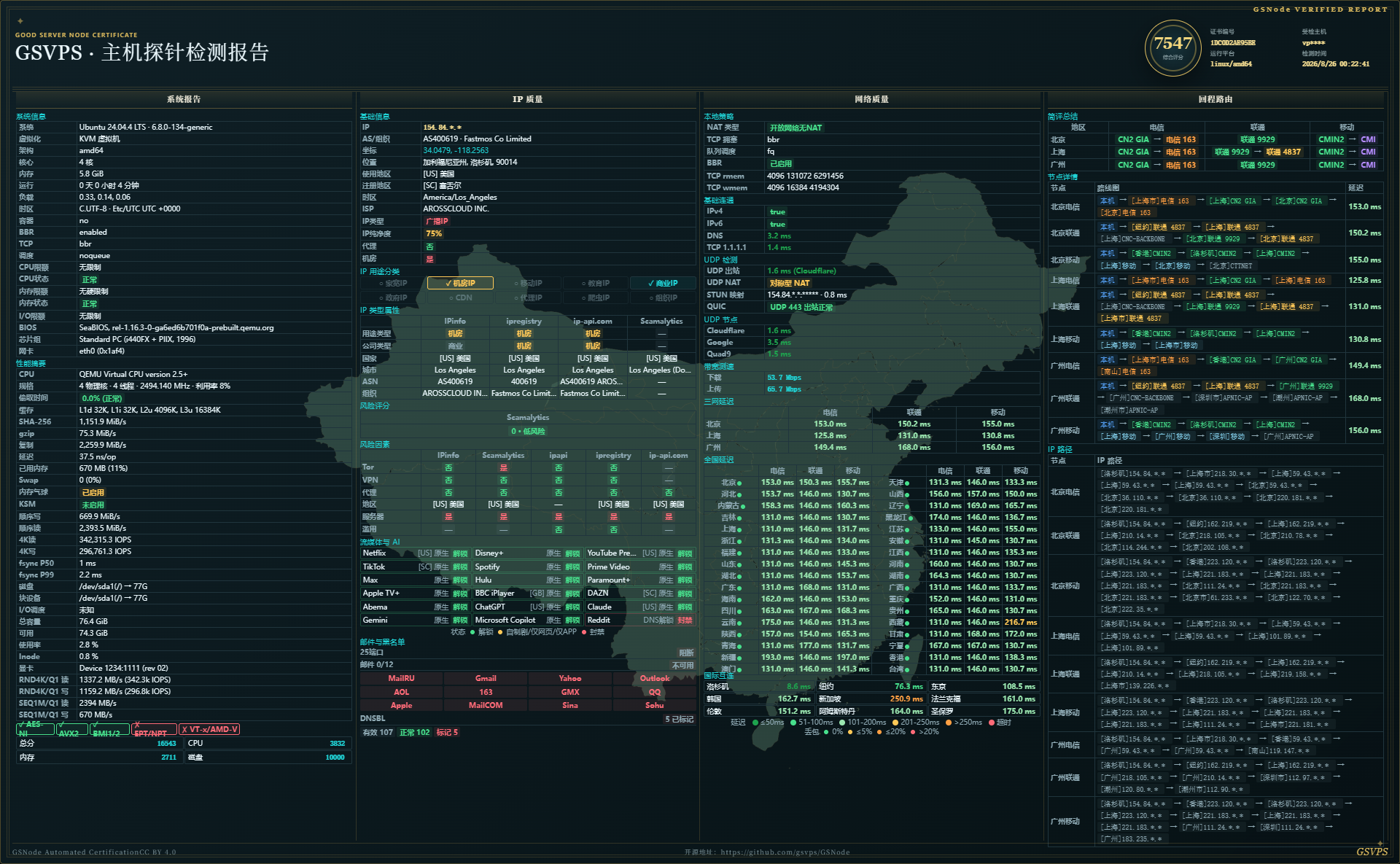Screen dimensions: 1400x864
Task: Click the AVX2 check badge
Action: pos(72,729)
